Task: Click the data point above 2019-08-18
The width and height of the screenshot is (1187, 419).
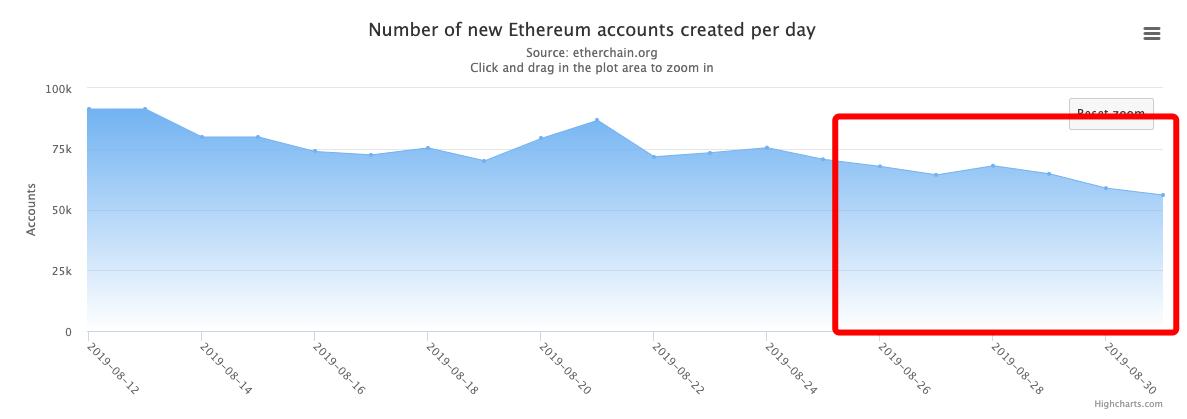Action: pyautogui.click(x=428, y=148)
